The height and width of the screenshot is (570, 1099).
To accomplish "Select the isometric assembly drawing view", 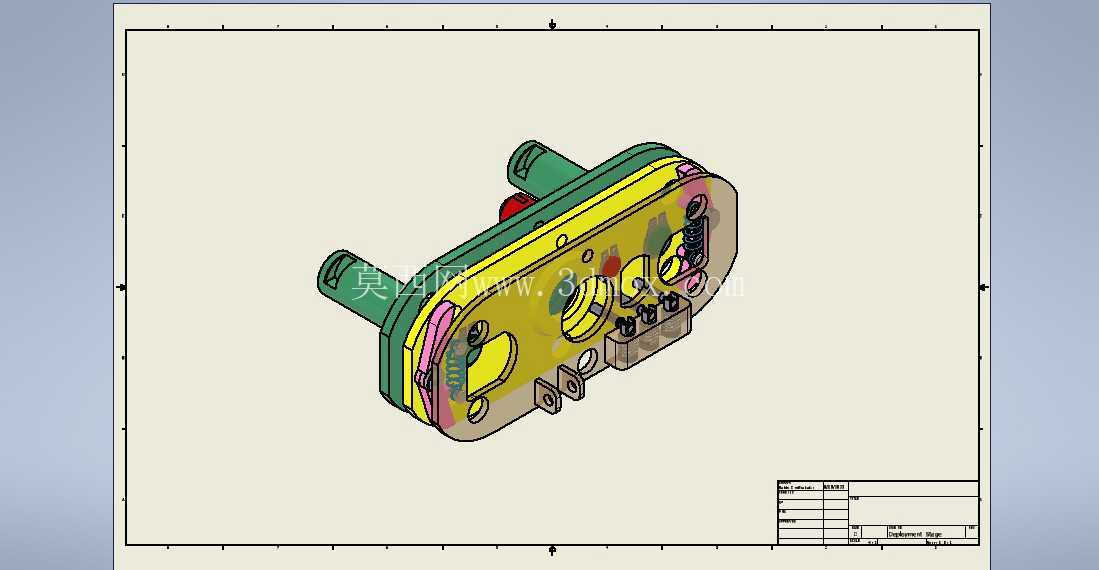I will [527, 291].
